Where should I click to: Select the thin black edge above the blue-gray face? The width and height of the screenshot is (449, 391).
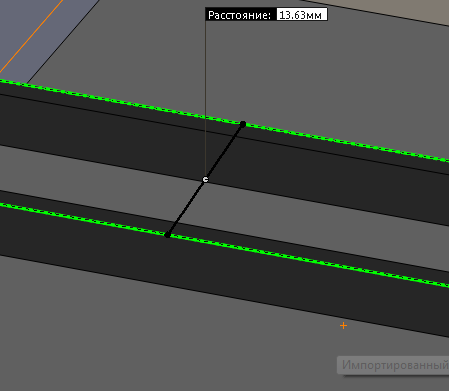pyautogui.click(x=63, y=42)
